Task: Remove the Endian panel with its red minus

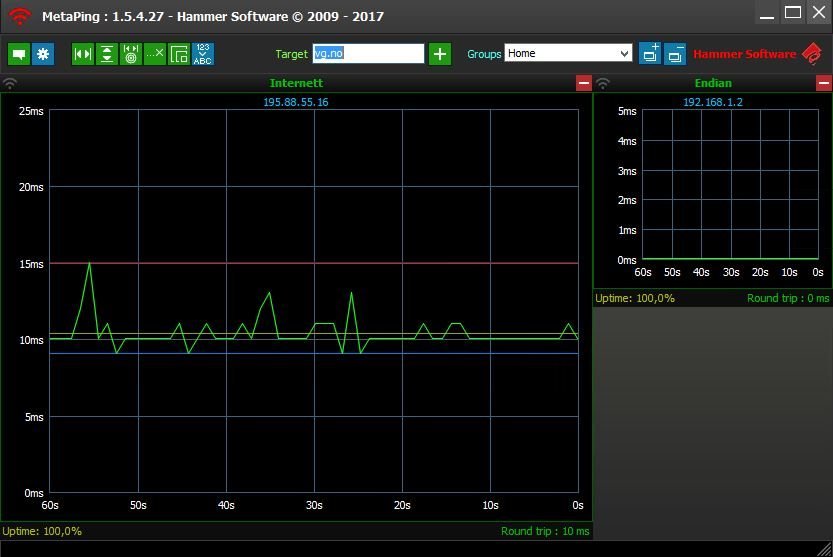Action: [x=824, y=83]
